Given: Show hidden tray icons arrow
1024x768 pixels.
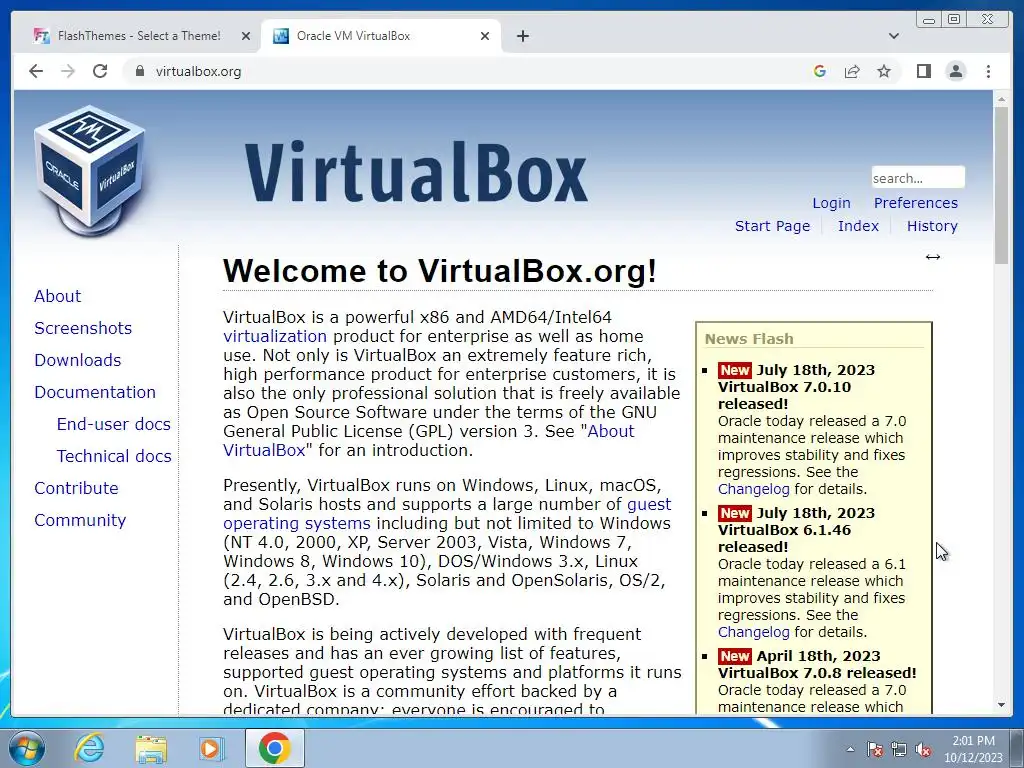Looking at the screenshot, I should [x=850, y=749].
